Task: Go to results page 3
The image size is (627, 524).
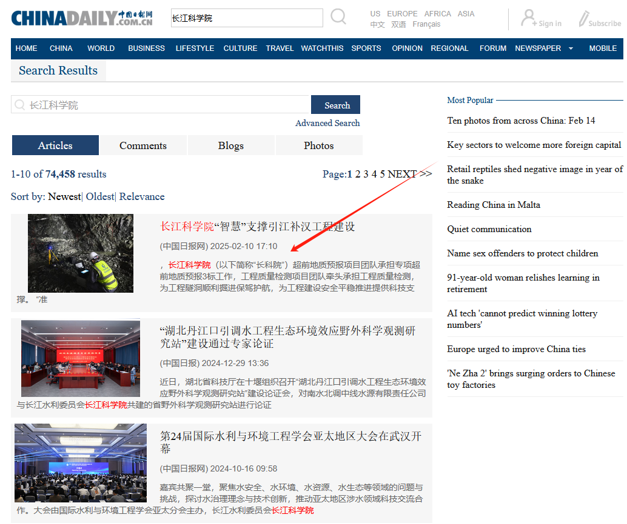Action: coord(366,174)
